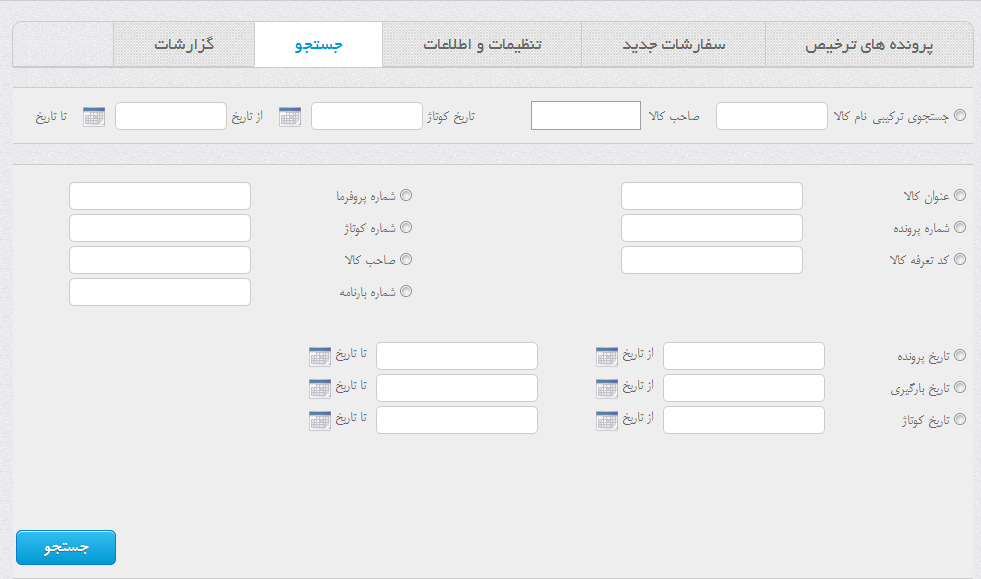Open تا تاریخ calendar in تاریخ پرونده row
The width and height of the screenshot is (981, 579).
click(x=320, y=356)
